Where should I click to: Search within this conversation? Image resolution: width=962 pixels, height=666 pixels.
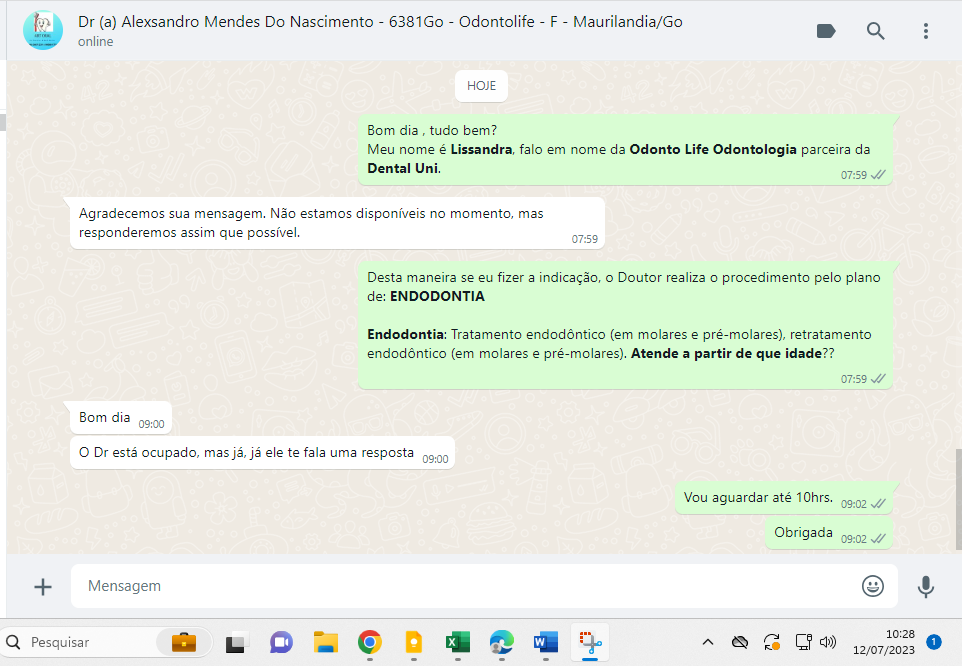click(875, 31)
